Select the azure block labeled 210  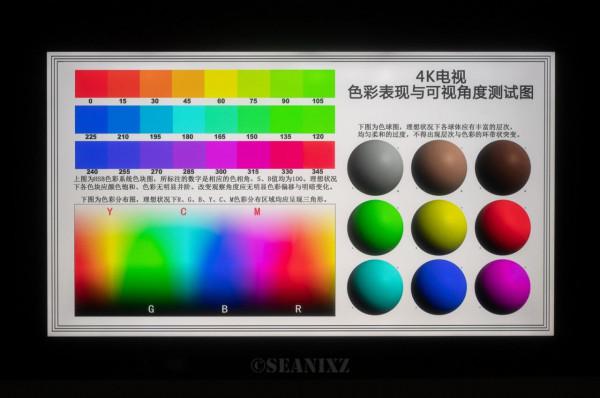(124, 119)
